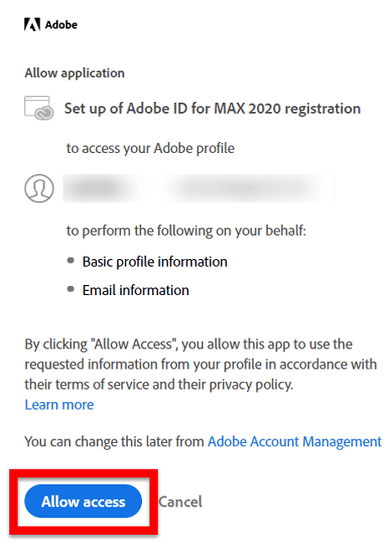
Task: Click the Cancel button
Action: tap(180, 502)
